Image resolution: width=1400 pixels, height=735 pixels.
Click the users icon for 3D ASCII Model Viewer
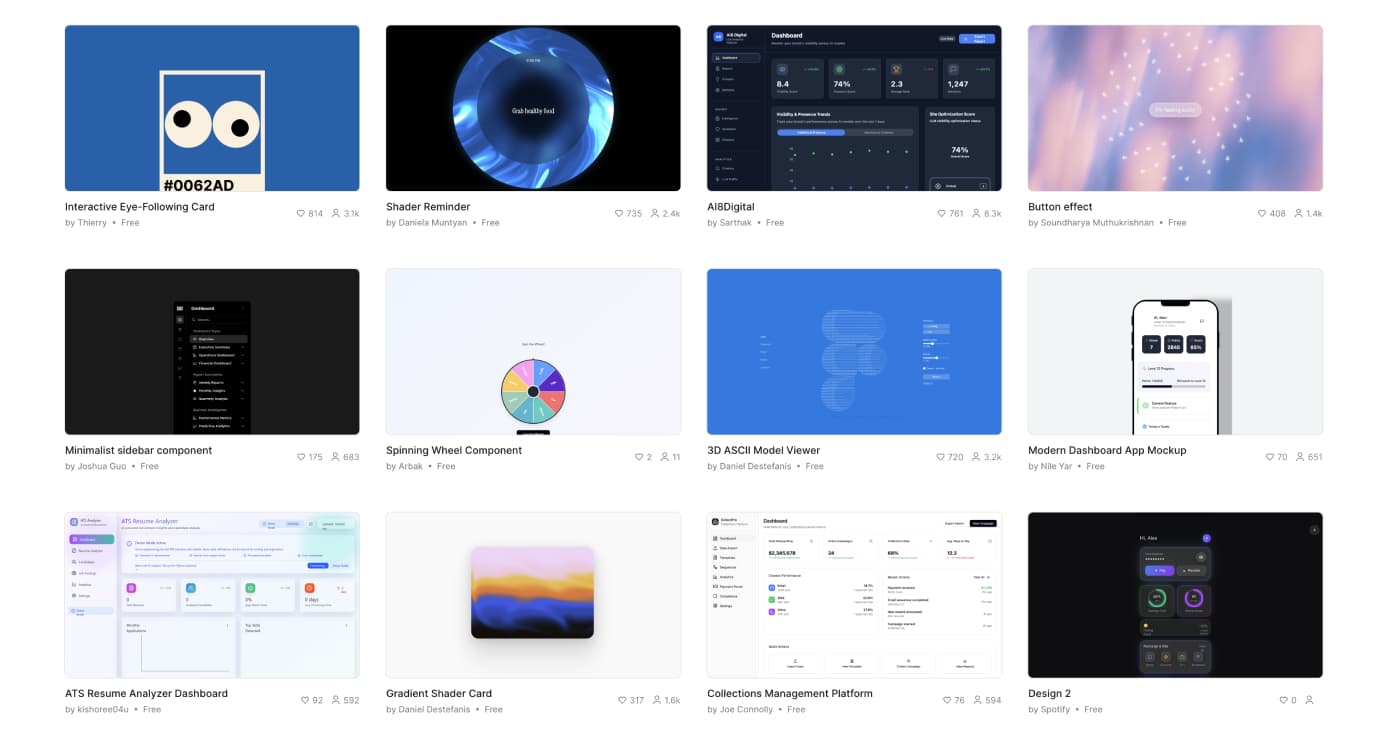976,457
